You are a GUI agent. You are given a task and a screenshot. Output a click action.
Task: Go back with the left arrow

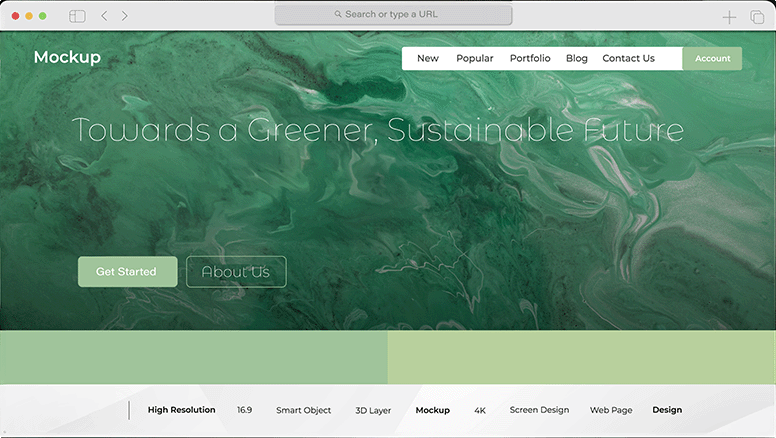(x=104, y=16)
